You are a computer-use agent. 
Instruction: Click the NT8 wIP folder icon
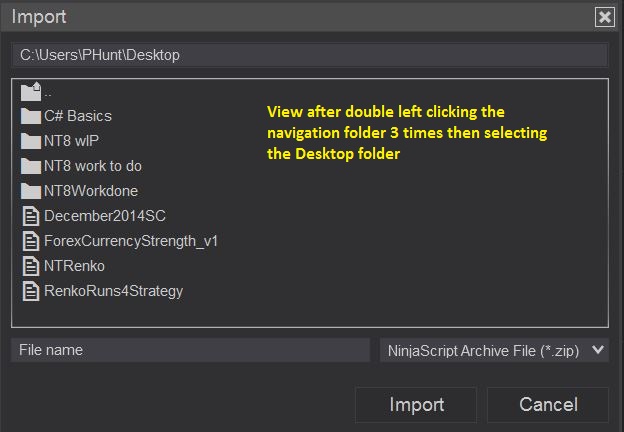coord(30,141)
